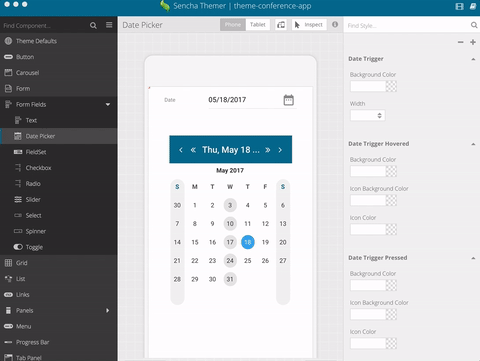
Task: Collapse the Date Trigger Hovered section
Action: (x=473, y=144)
